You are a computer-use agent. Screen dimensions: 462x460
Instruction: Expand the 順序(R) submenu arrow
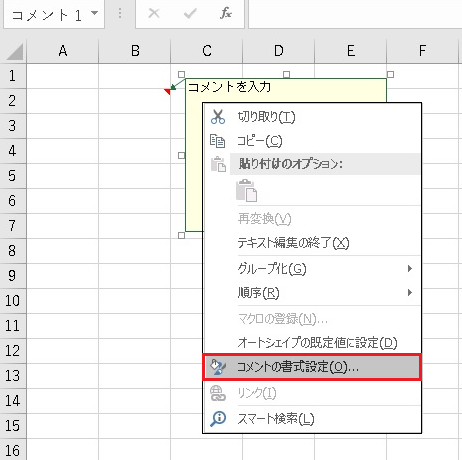410,293
